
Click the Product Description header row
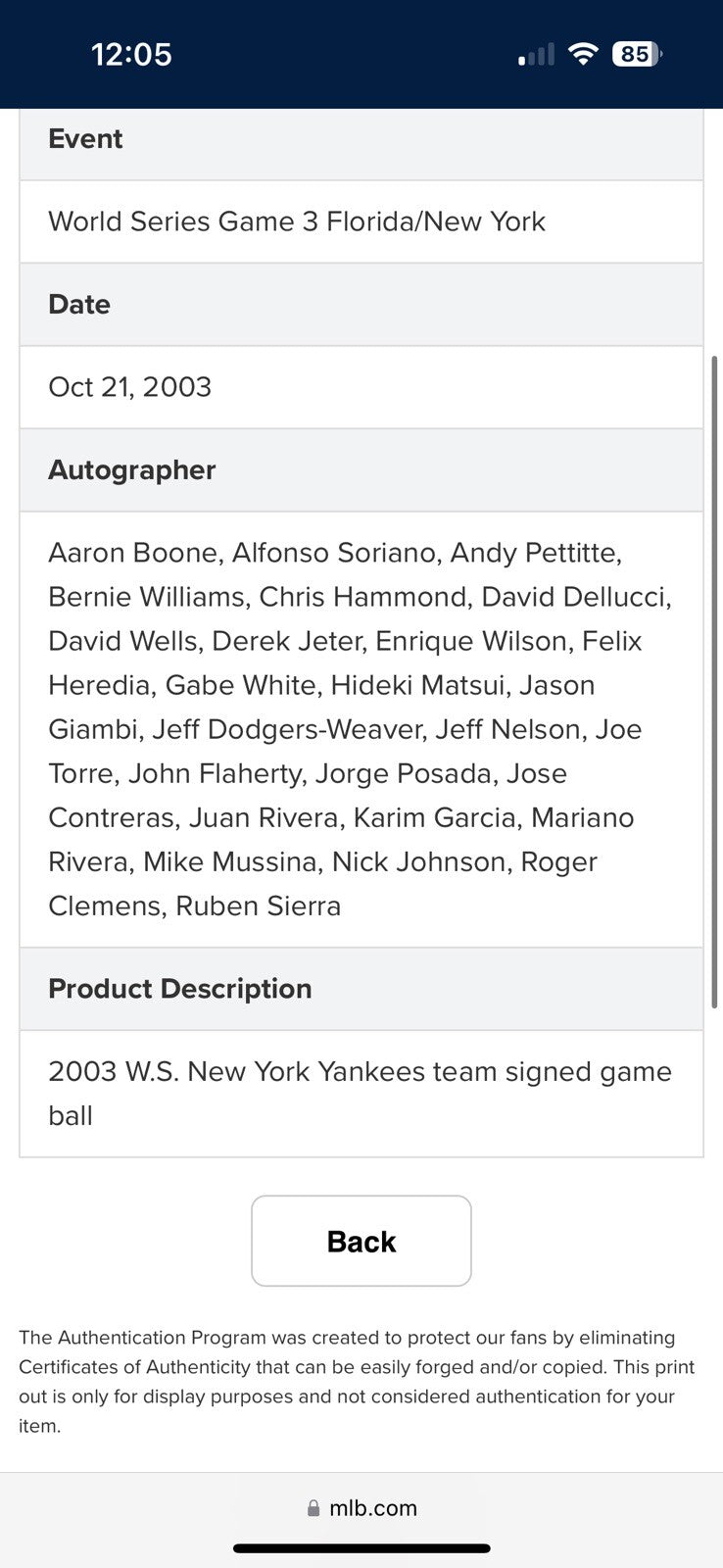pyautogui.click(x=361, y=989)
